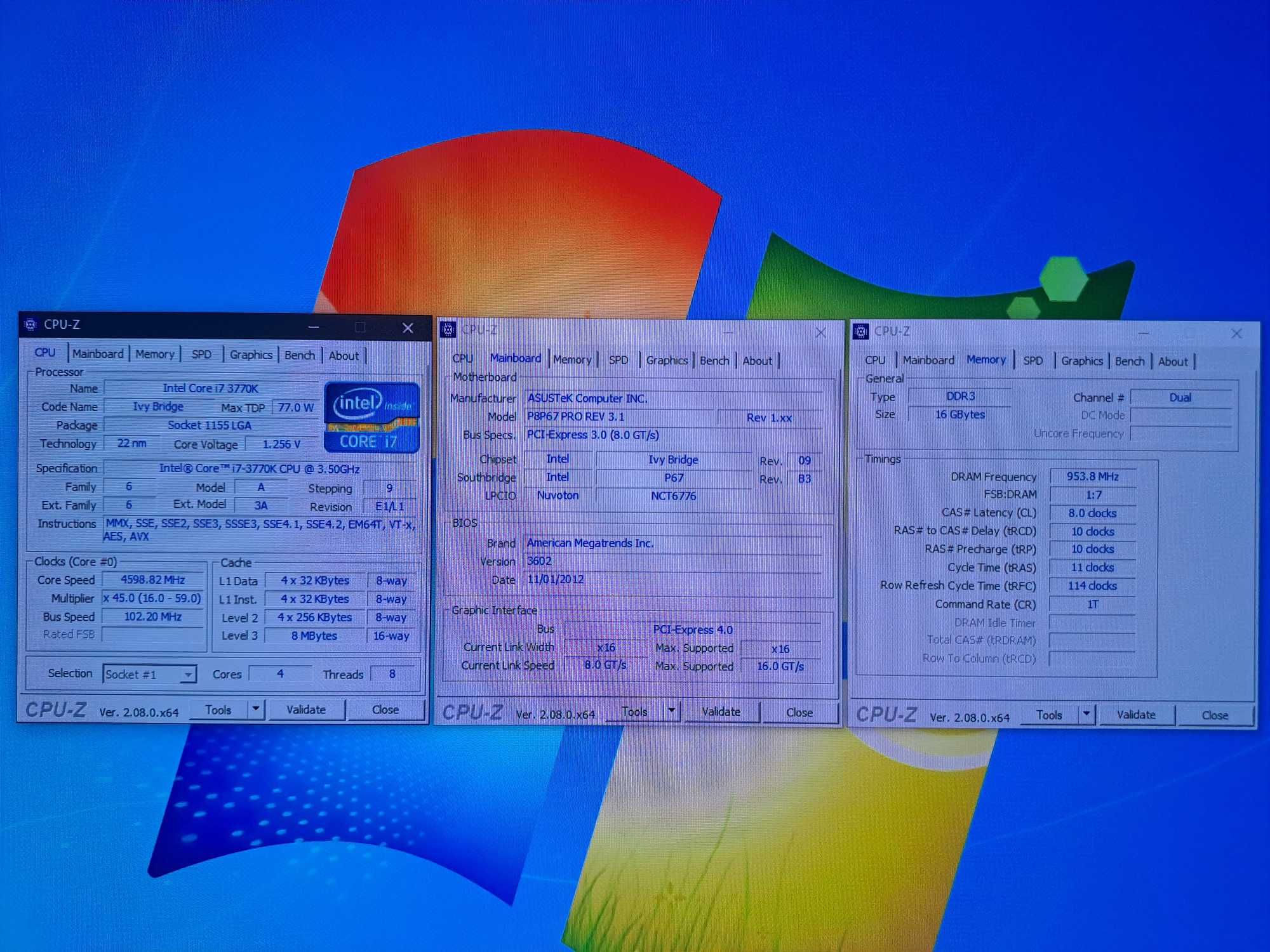The image size is (1270, 952).
Task: Select CPU tab in the left CPU-Z window
Action: (45, 352)
